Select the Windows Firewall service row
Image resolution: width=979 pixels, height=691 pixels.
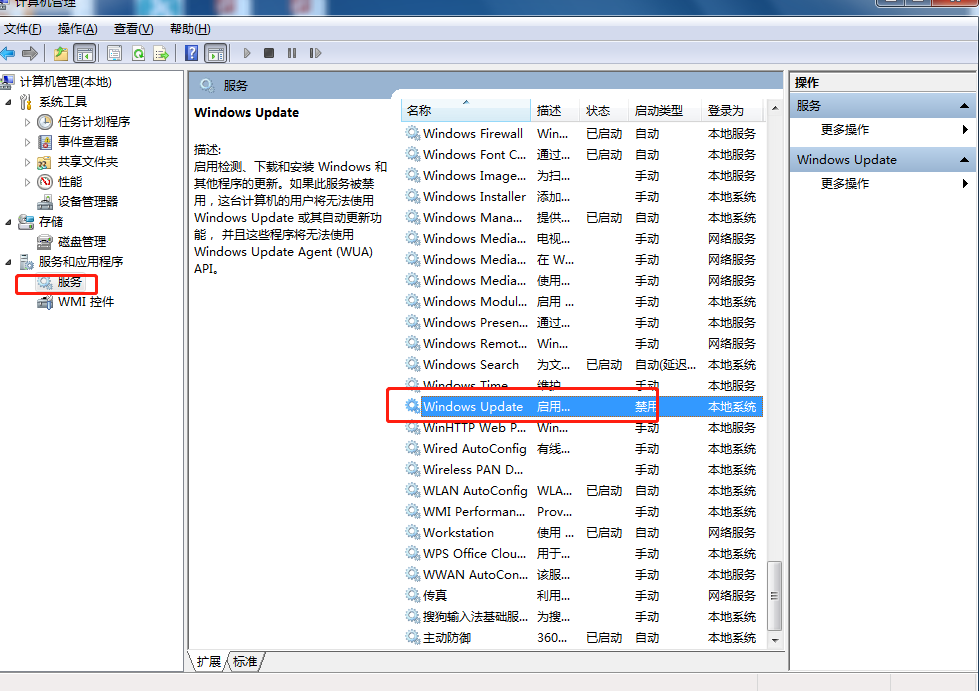coord(583,134)
